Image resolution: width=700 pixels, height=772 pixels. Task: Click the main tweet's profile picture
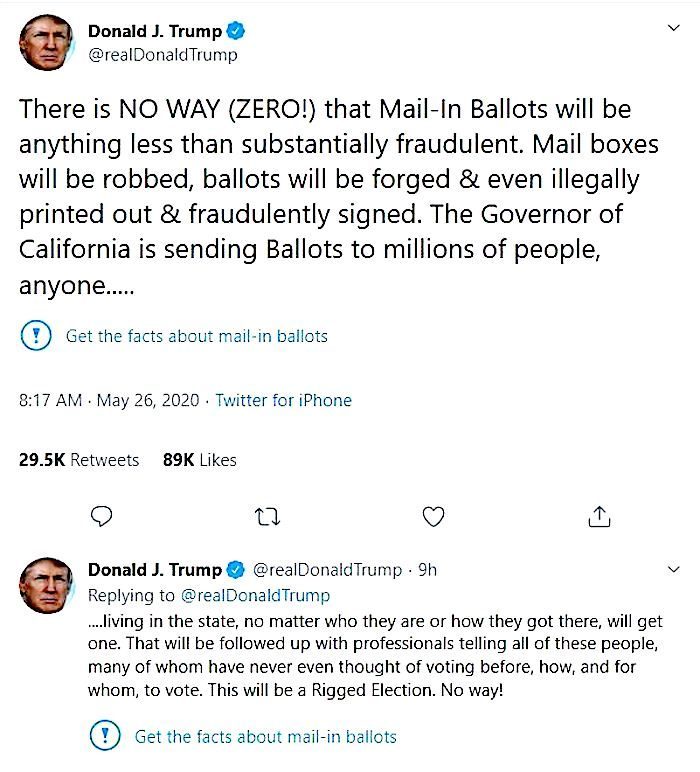[x=46, y=43]
